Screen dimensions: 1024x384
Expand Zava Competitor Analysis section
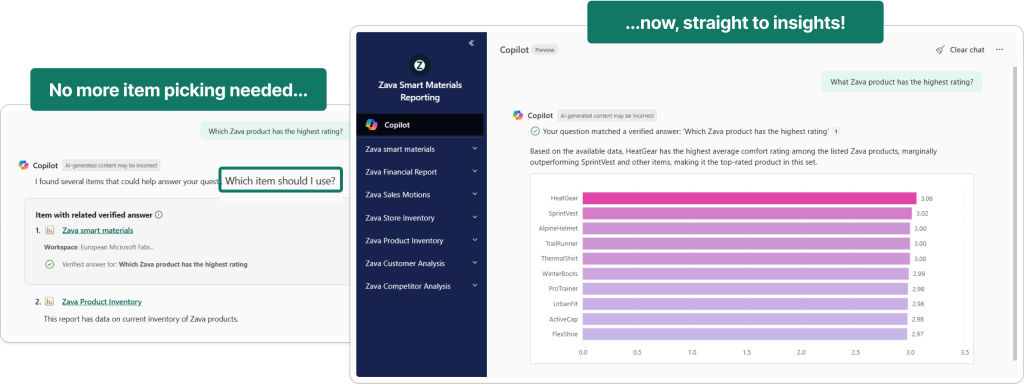point(475,286)
